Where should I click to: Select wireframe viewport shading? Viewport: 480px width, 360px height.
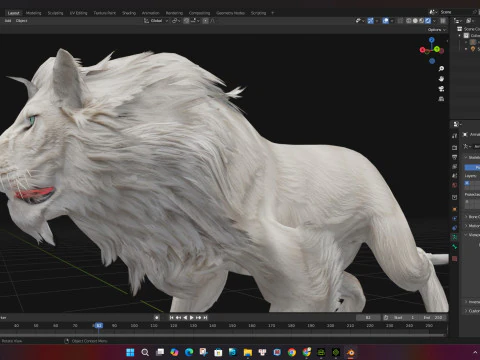409,21
